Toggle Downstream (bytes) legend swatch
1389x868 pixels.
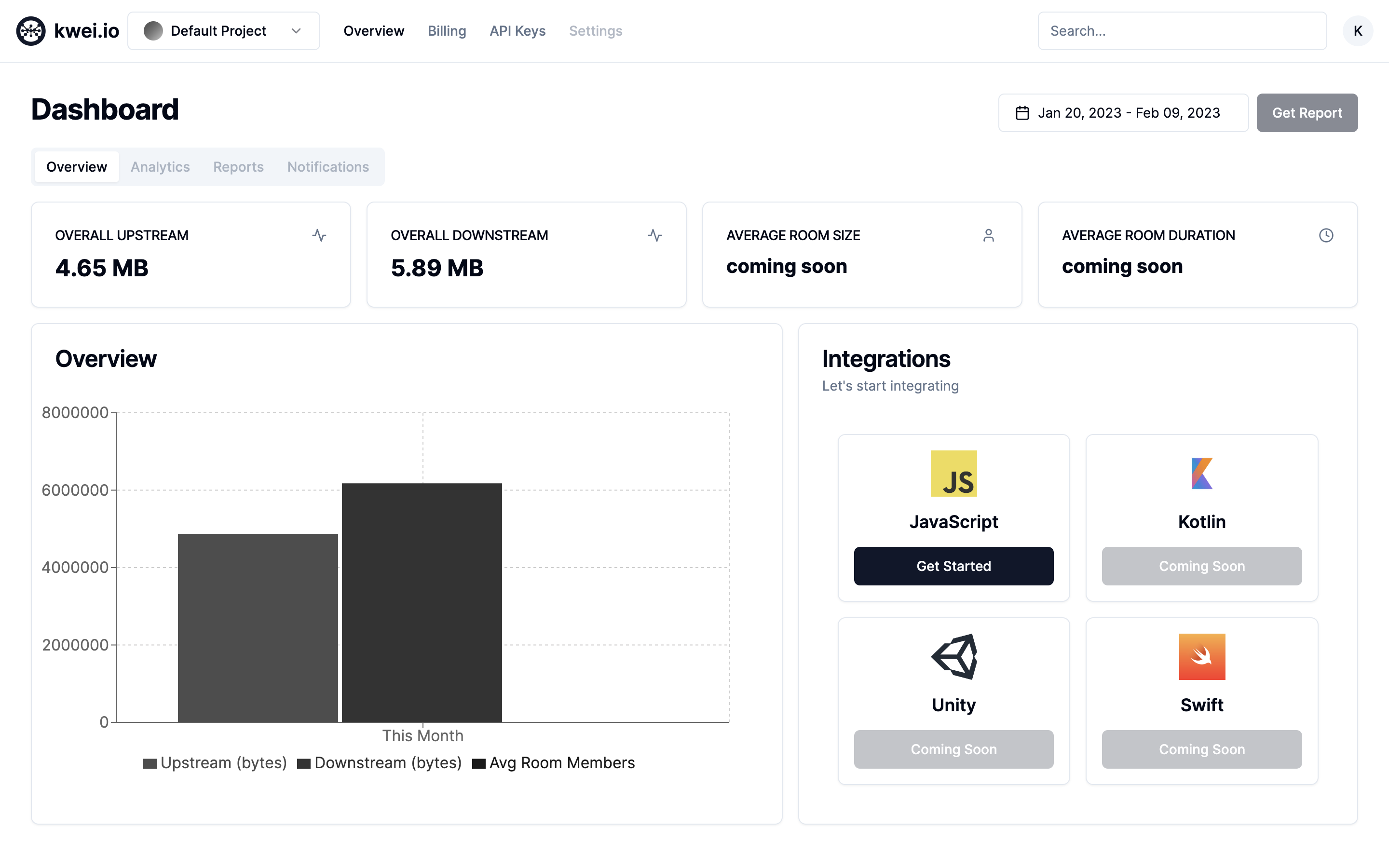(x=304, y=763)
